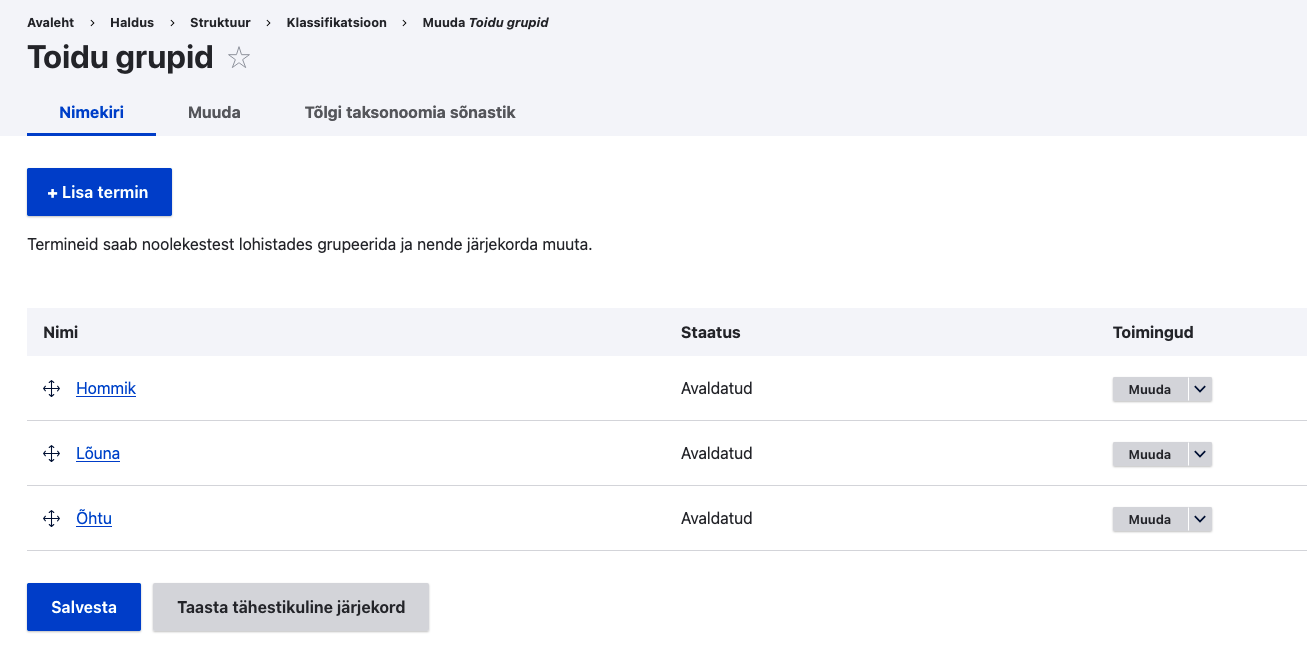Select the Tõlgi taksonoomia sõnastik tab
Screen dimensions: 1307x661
410,112
